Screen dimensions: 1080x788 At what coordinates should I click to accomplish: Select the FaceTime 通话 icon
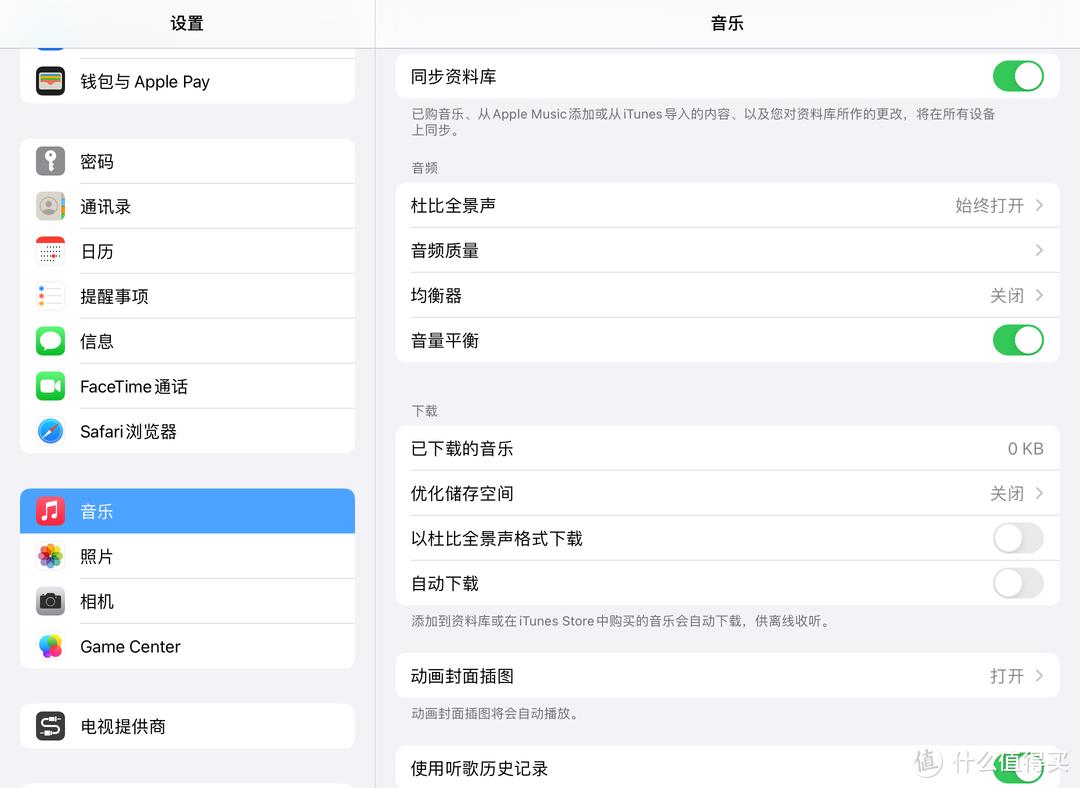[x=50, y=386]
